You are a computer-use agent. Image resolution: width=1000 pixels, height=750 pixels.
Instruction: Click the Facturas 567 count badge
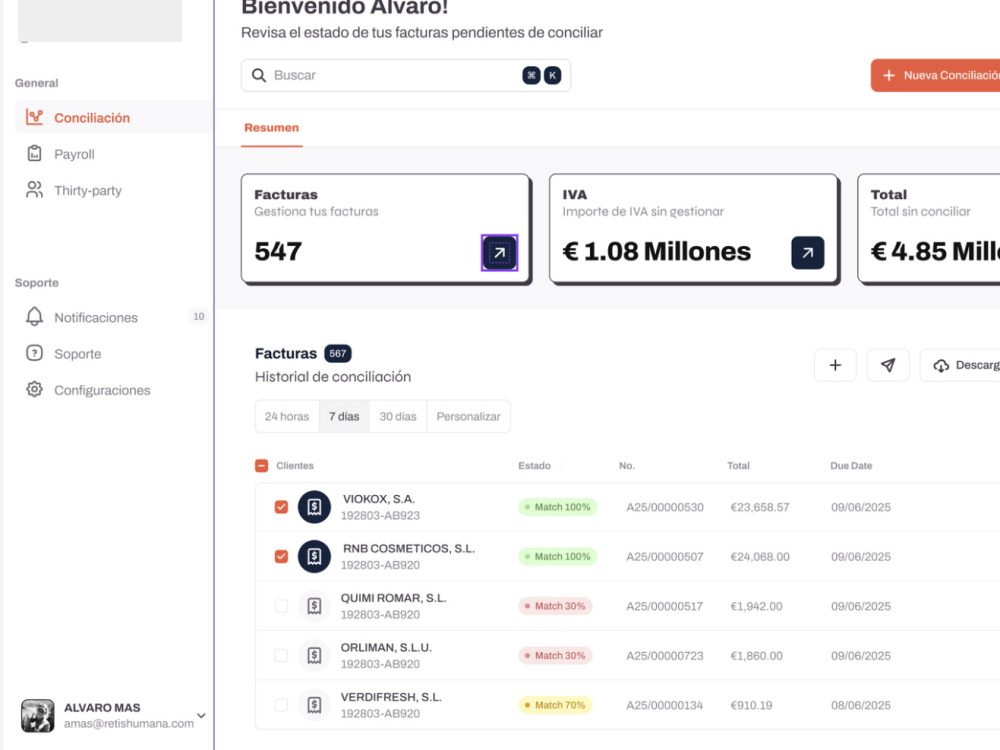pyautogui.click(x=337, y=353)
